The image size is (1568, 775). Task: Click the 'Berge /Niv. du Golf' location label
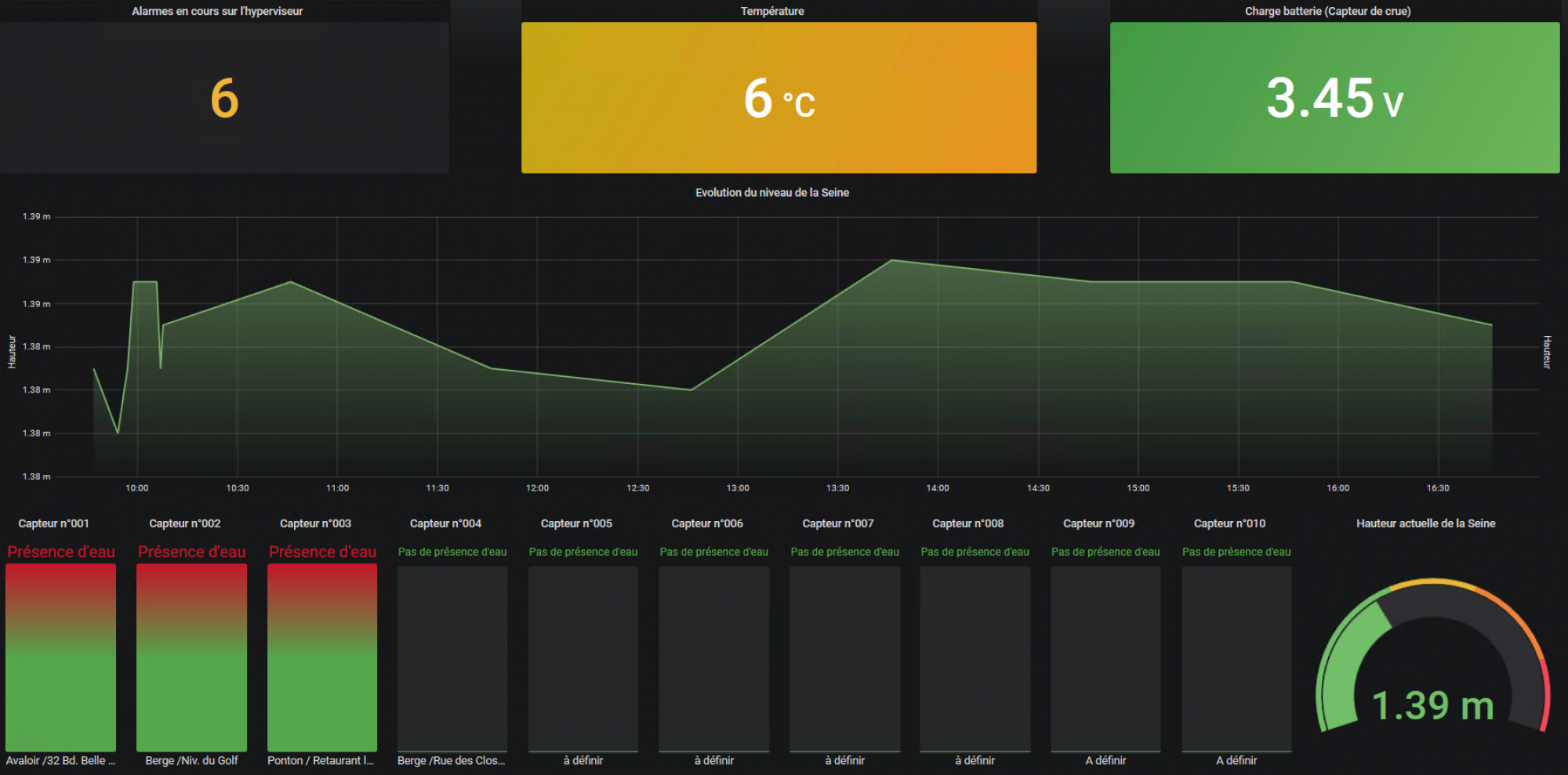191,760
